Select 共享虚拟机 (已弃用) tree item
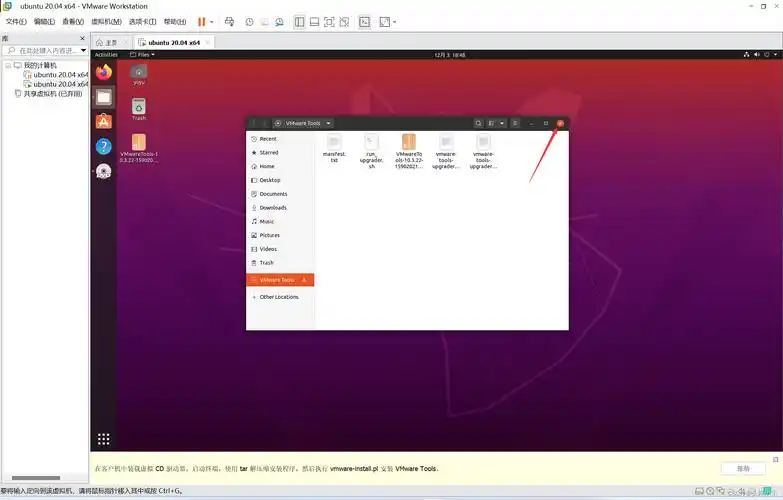Image resolution: width=783 pixels, height=500 pixels. (48, 93)
